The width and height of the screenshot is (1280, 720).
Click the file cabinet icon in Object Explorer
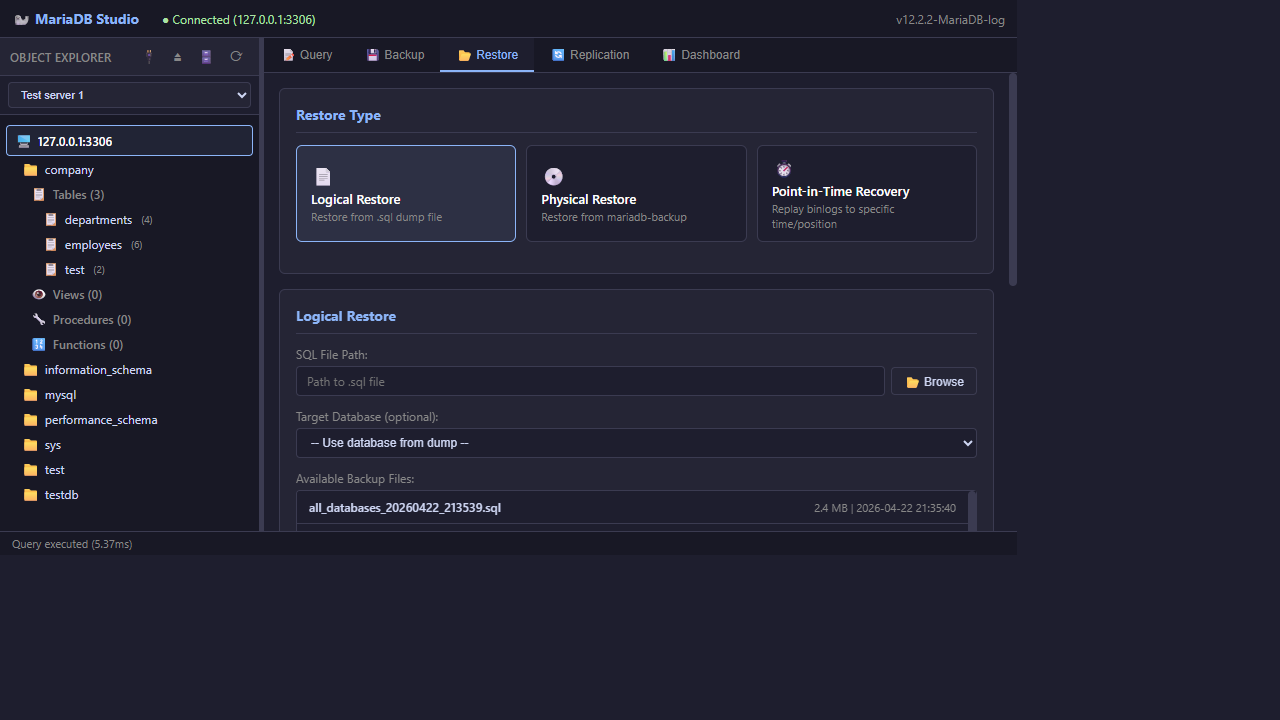[206, 57]
